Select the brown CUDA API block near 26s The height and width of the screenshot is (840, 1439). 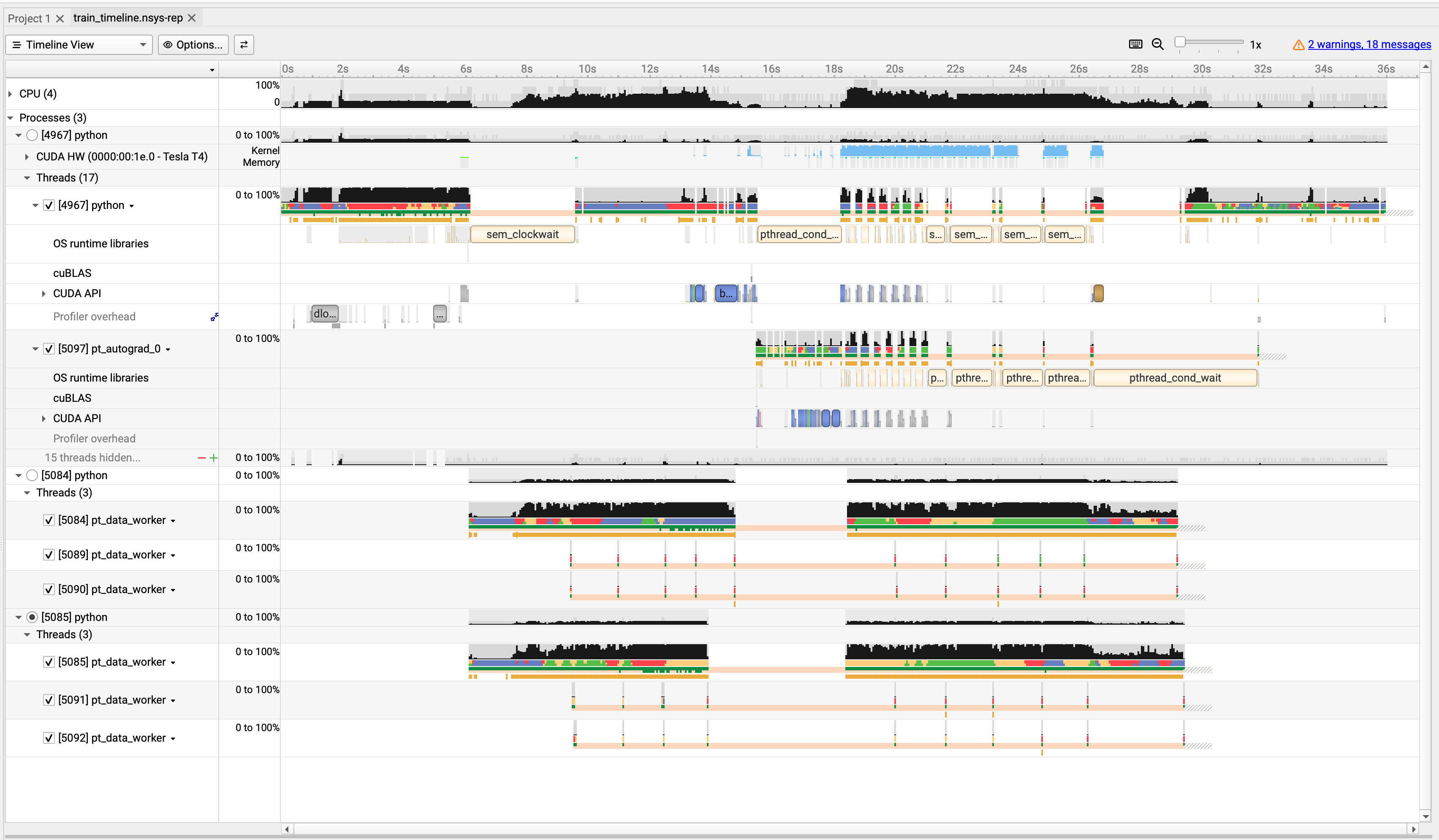point(1098,293)
